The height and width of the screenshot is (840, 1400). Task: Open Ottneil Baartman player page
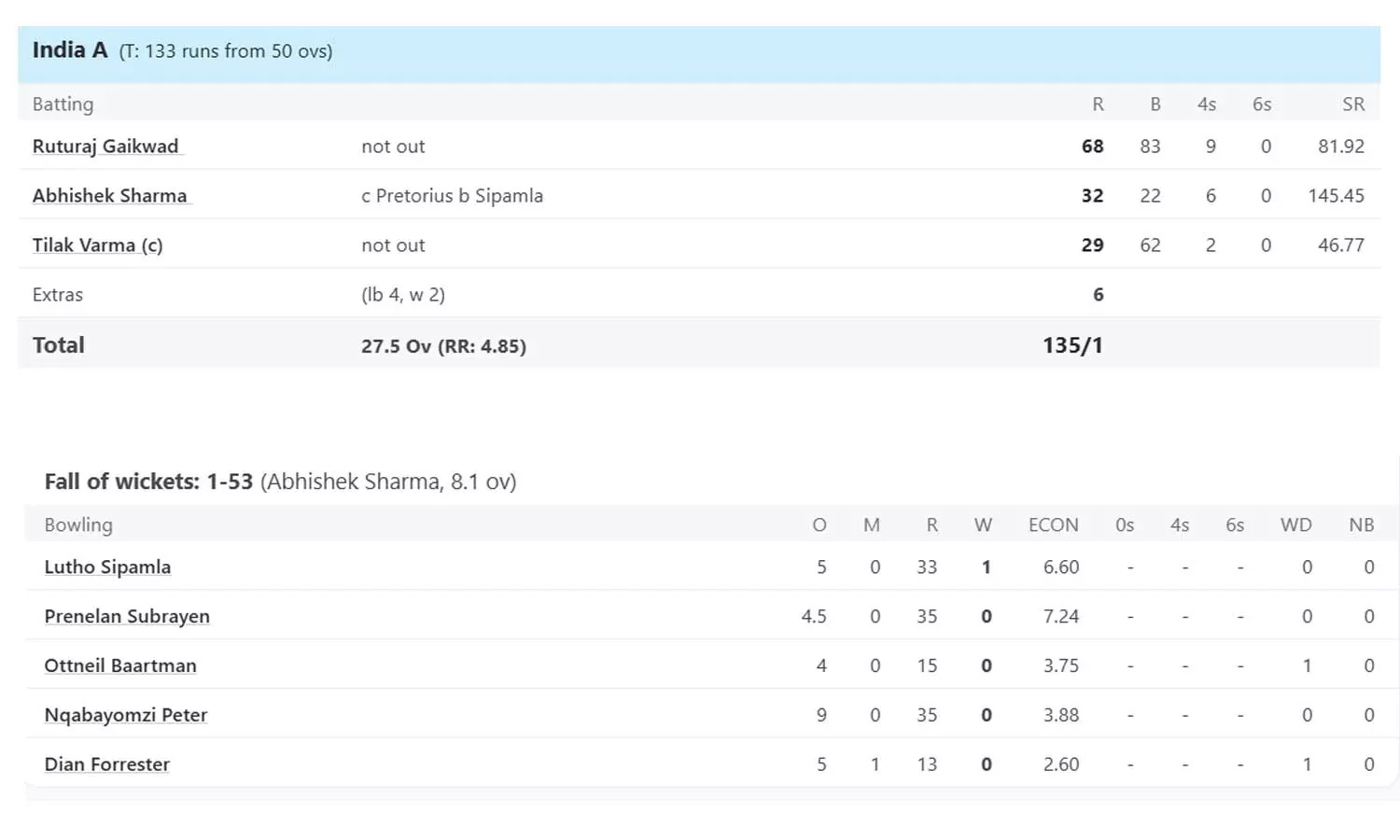click(x=120, y=666)
